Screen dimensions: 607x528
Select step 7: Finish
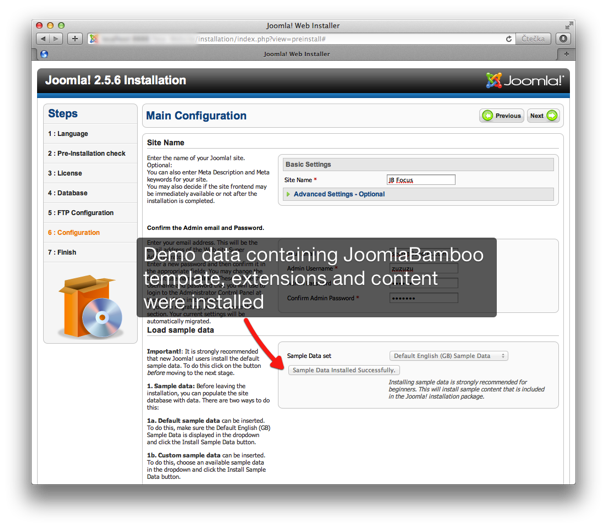tap(62, 252)
